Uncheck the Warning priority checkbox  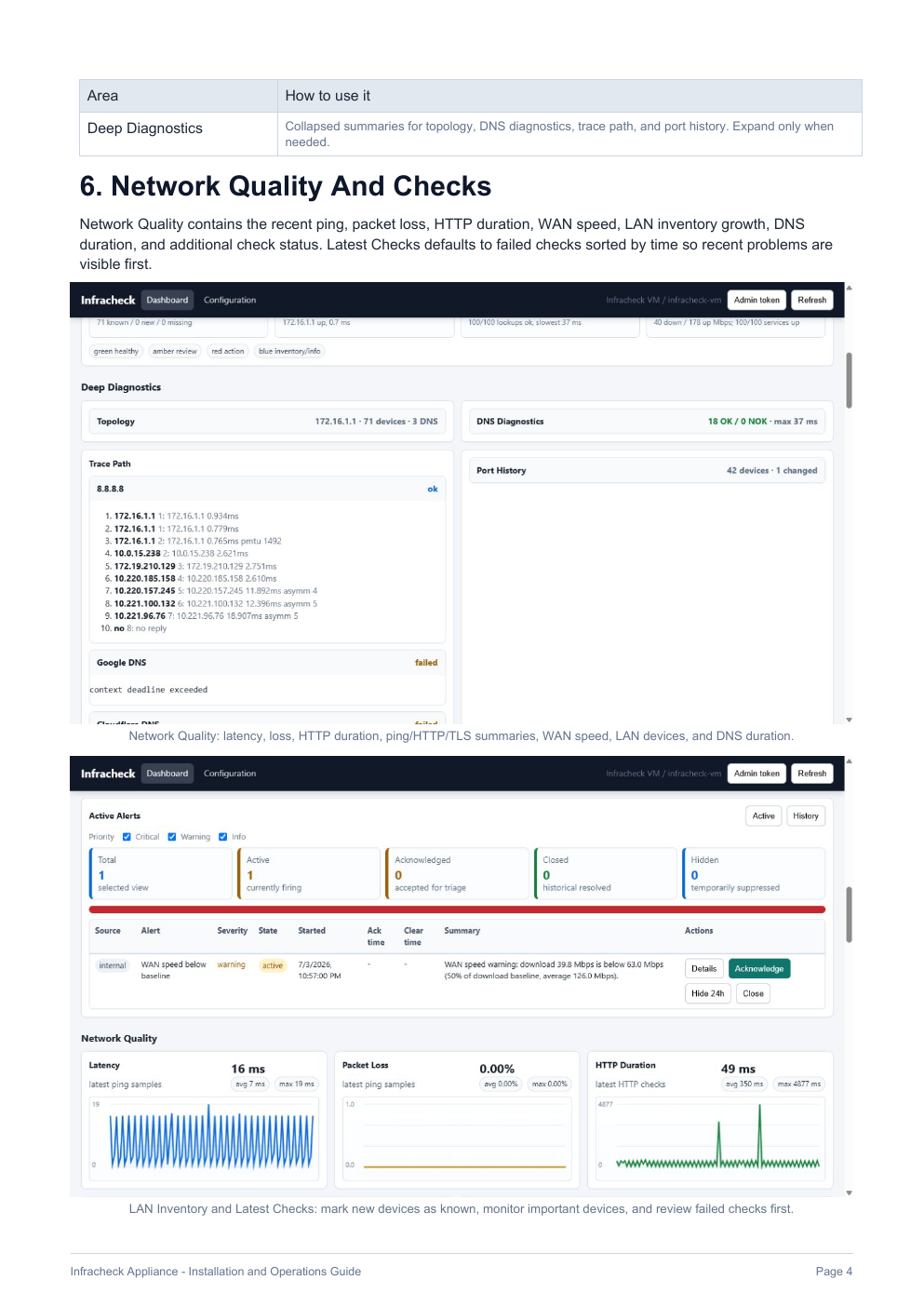pyautogui.click(x=172, y=837)
